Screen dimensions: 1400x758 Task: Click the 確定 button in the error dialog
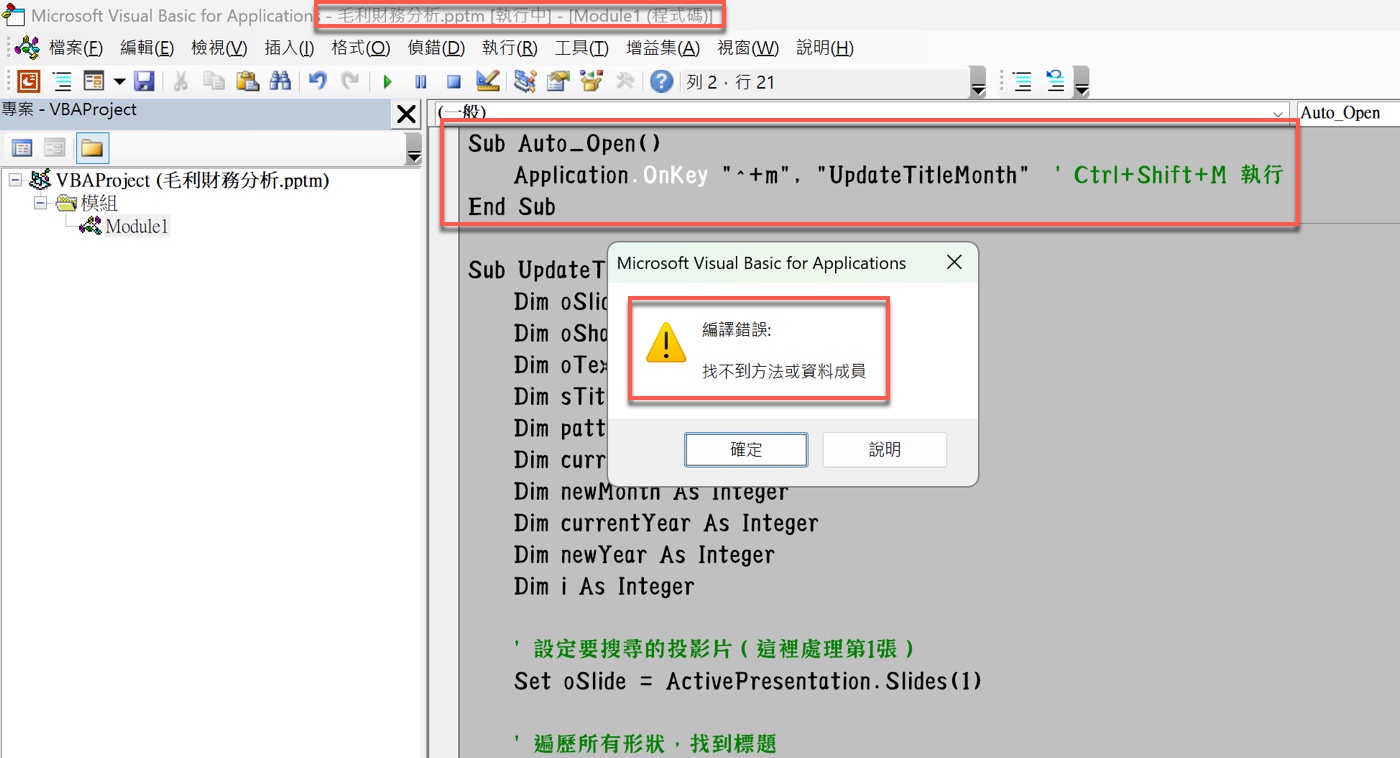pos(746,450)
